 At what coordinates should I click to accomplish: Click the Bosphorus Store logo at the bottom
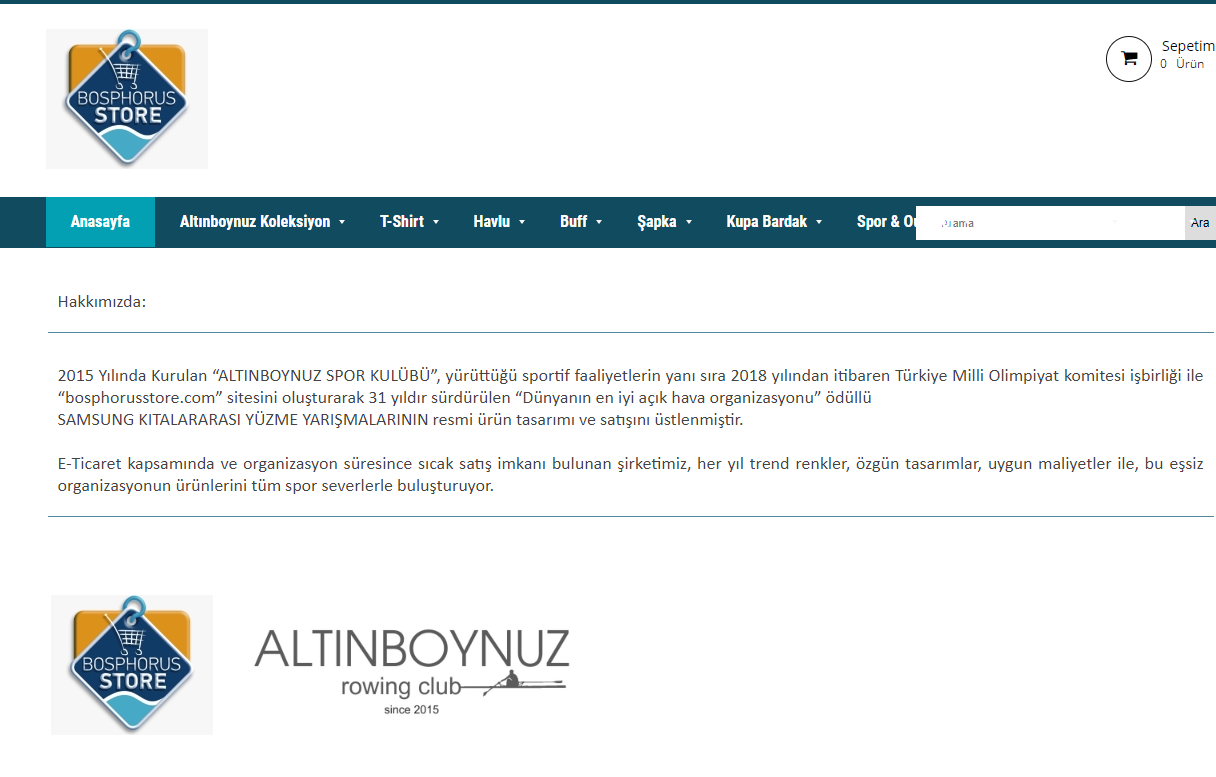point(132,665)
